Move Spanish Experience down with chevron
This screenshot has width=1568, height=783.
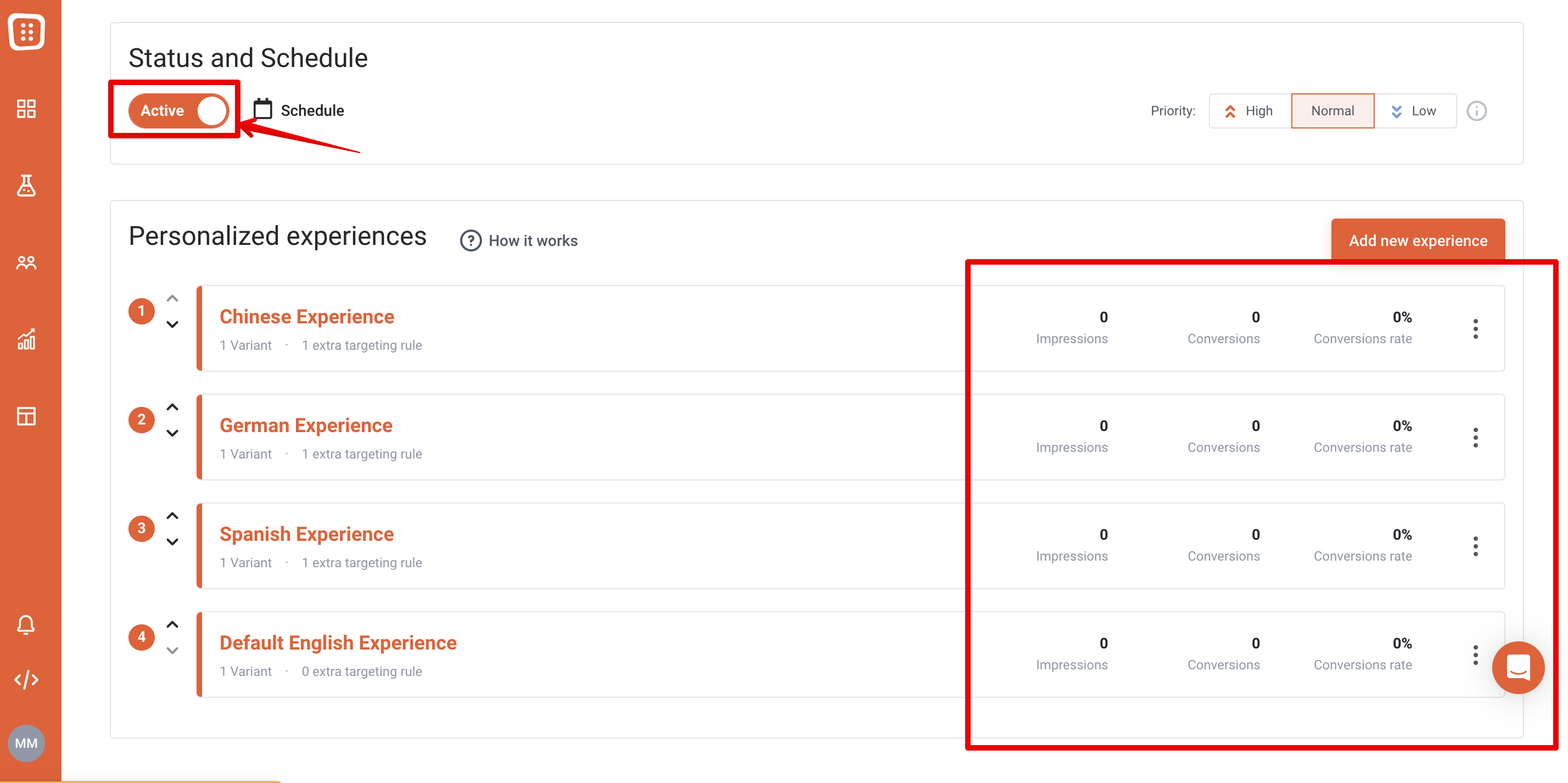(172, 542)
